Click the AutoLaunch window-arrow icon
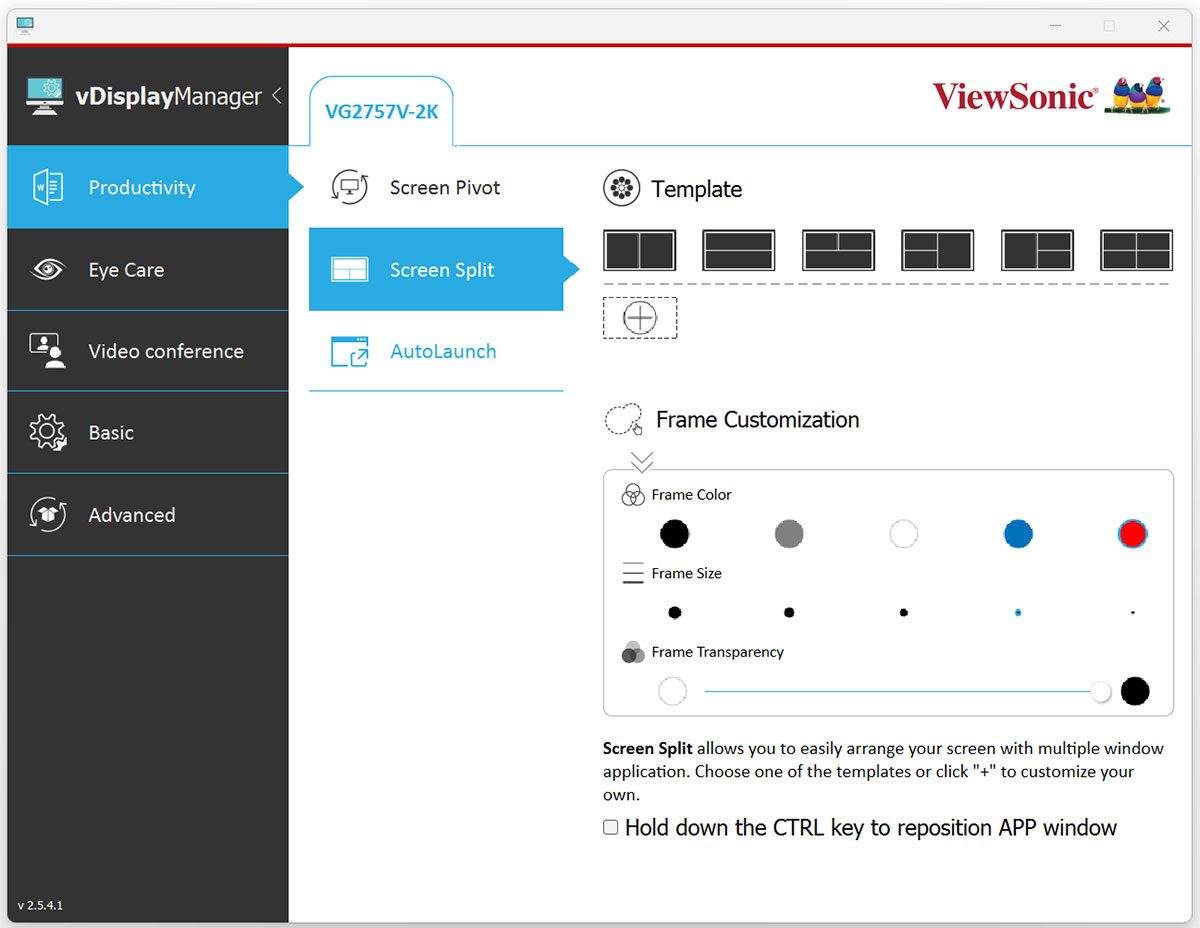 pos(349,351)
